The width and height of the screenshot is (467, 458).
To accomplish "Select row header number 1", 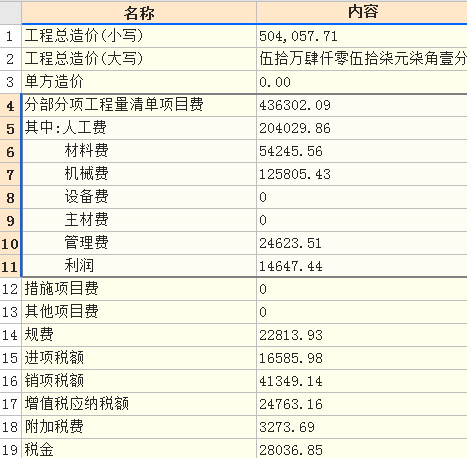I will [10, 36].
